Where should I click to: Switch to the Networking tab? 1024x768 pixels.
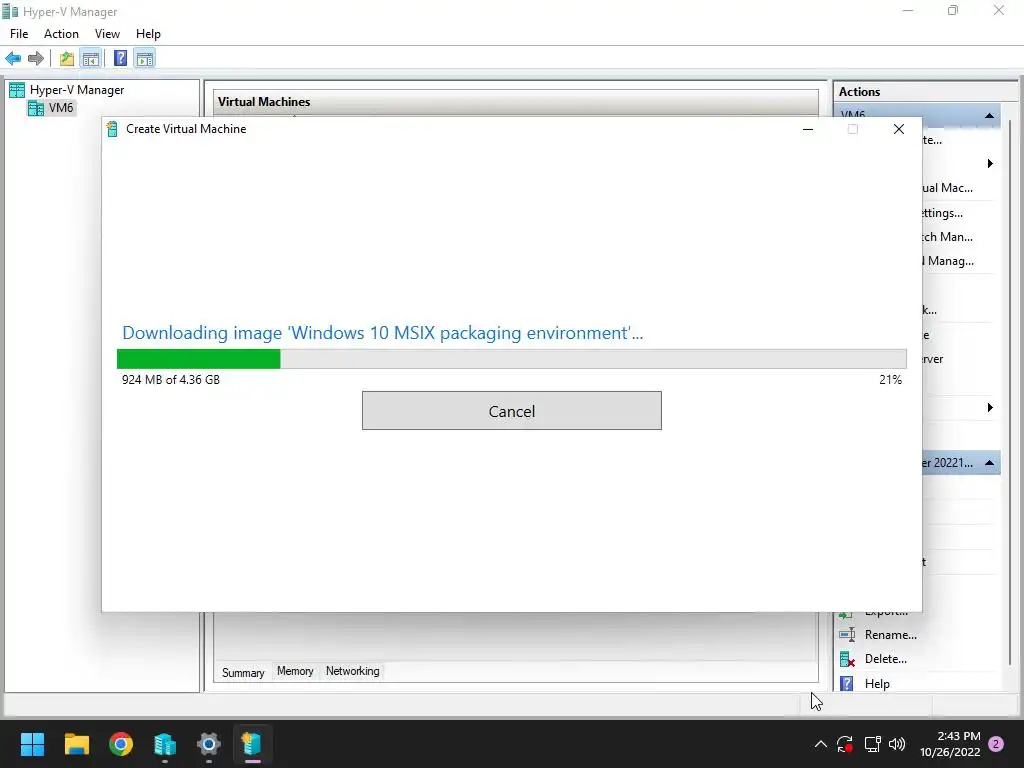tap(353, 671)
